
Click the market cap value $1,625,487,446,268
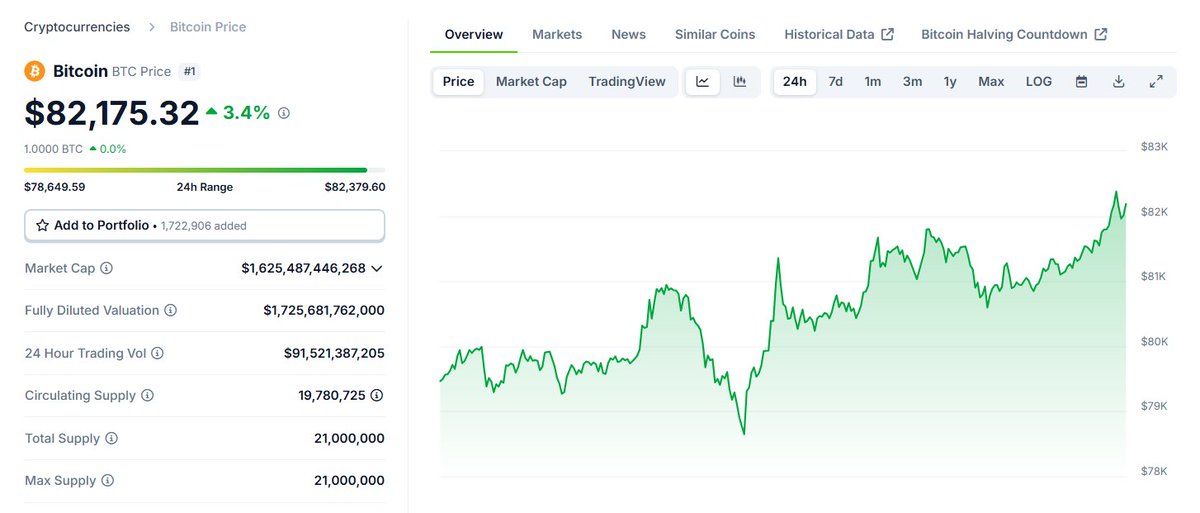pyautogui.click(x=304, y=268)
